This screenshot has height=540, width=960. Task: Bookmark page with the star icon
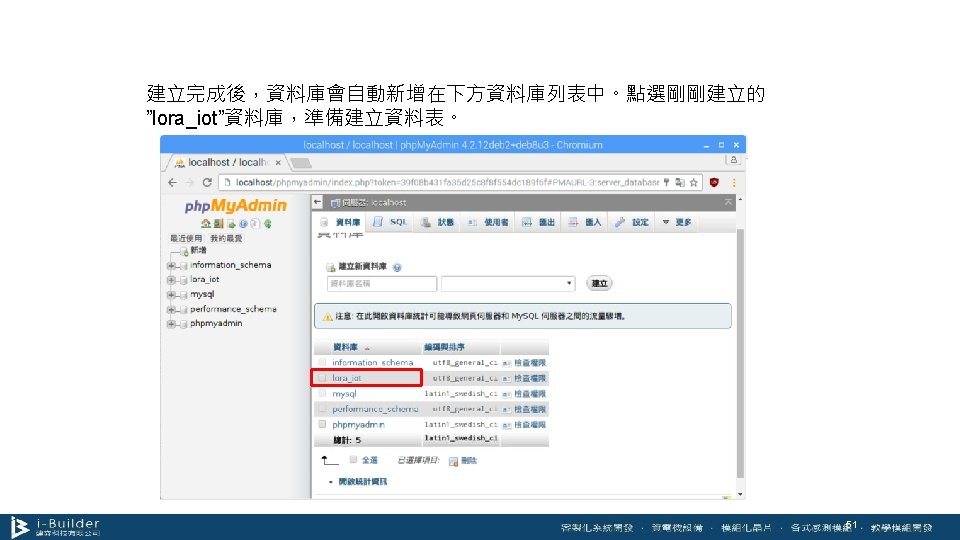click(x=694, y=182)
